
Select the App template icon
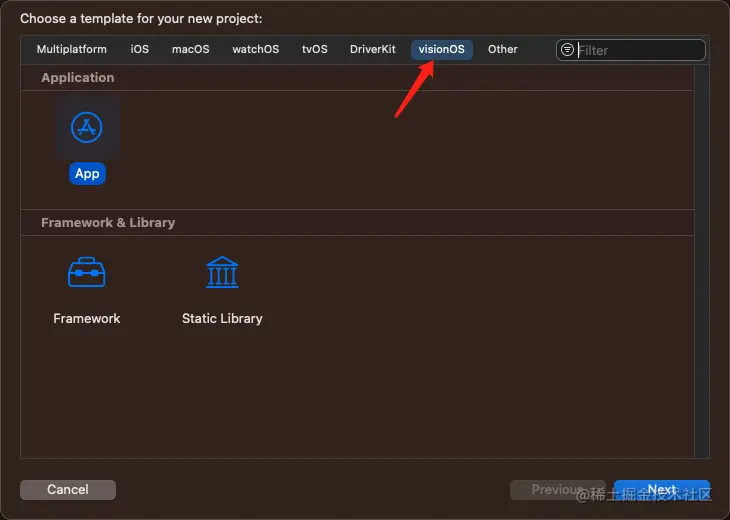tap(87, 128)
